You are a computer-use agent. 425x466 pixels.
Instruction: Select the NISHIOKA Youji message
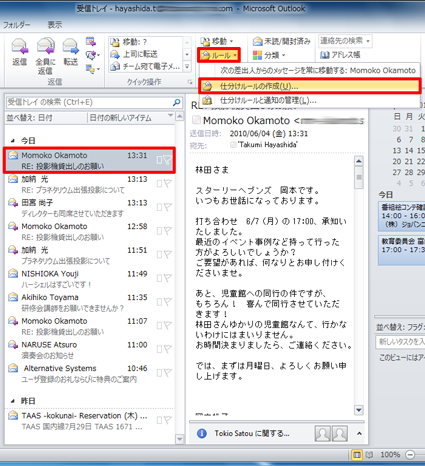click(89, 279)
